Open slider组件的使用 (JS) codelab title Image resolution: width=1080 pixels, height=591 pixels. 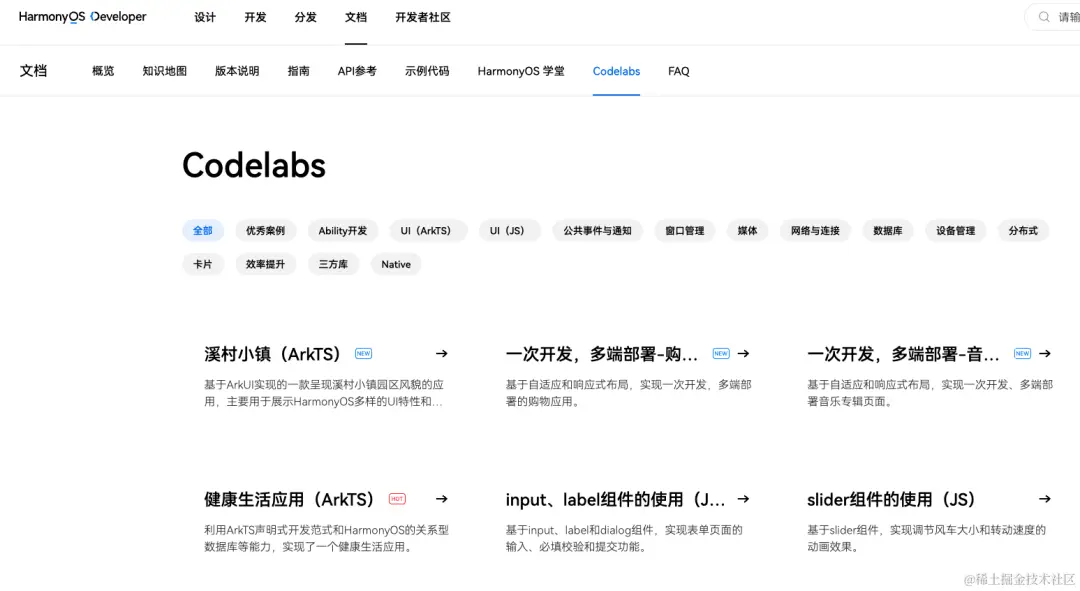(x=891, y=499)
